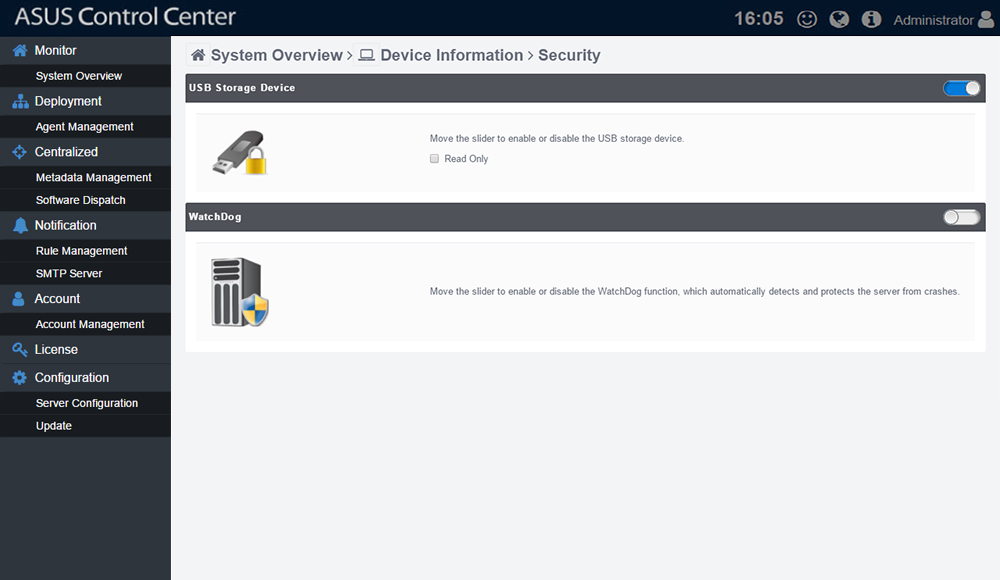
Task: Open Software Dispatch menu item
Action: tap(80, 200)
